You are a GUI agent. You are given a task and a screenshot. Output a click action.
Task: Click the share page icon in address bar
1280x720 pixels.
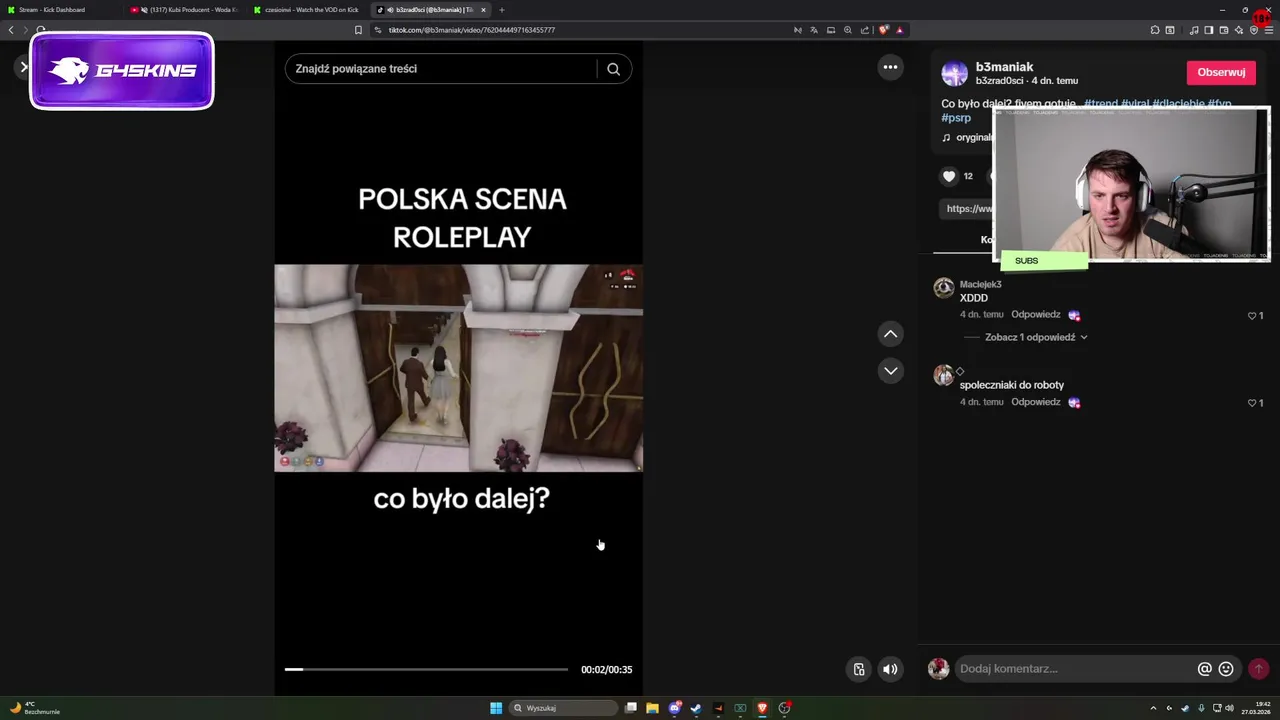pos(865,30)
